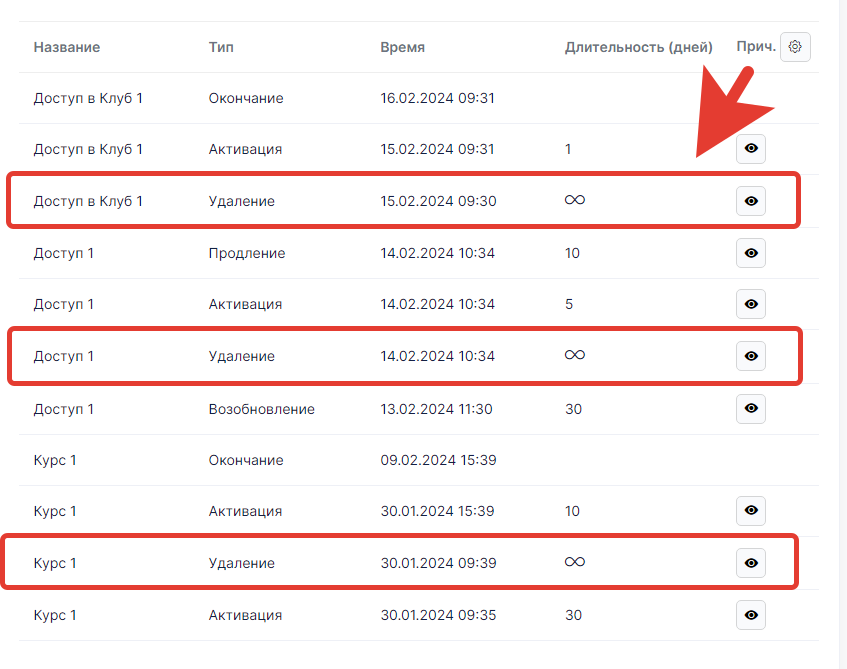Viewport: 847px width, 669px height.
Task: Click eye icon in Курс 1 Удаление row
Action: (x=751, y=563)
